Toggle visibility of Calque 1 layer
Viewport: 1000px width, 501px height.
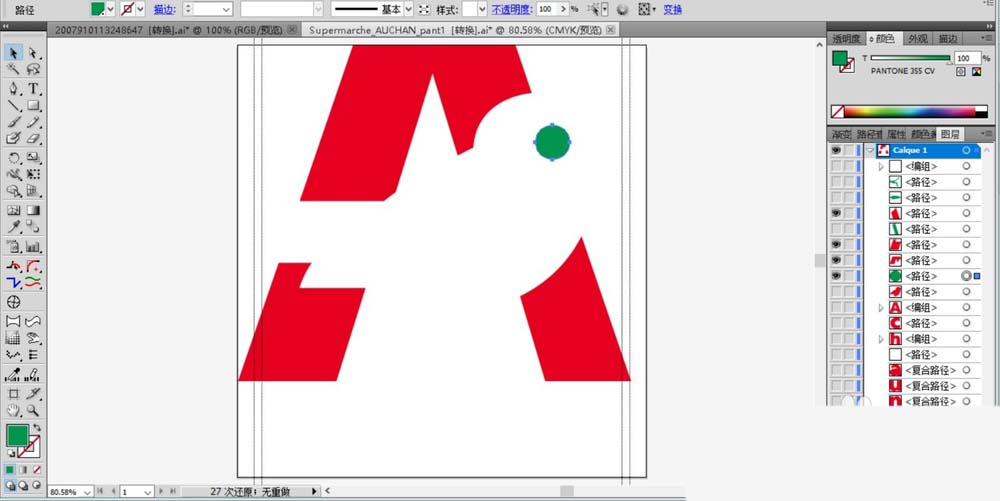836,150
